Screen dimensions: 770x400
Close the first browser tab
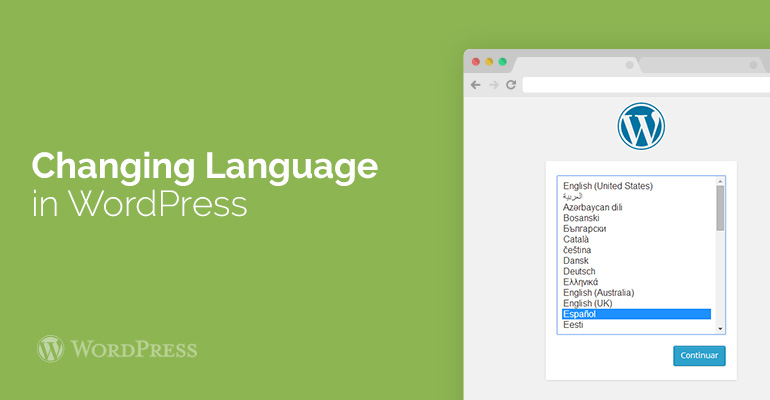tap(630, 65)
